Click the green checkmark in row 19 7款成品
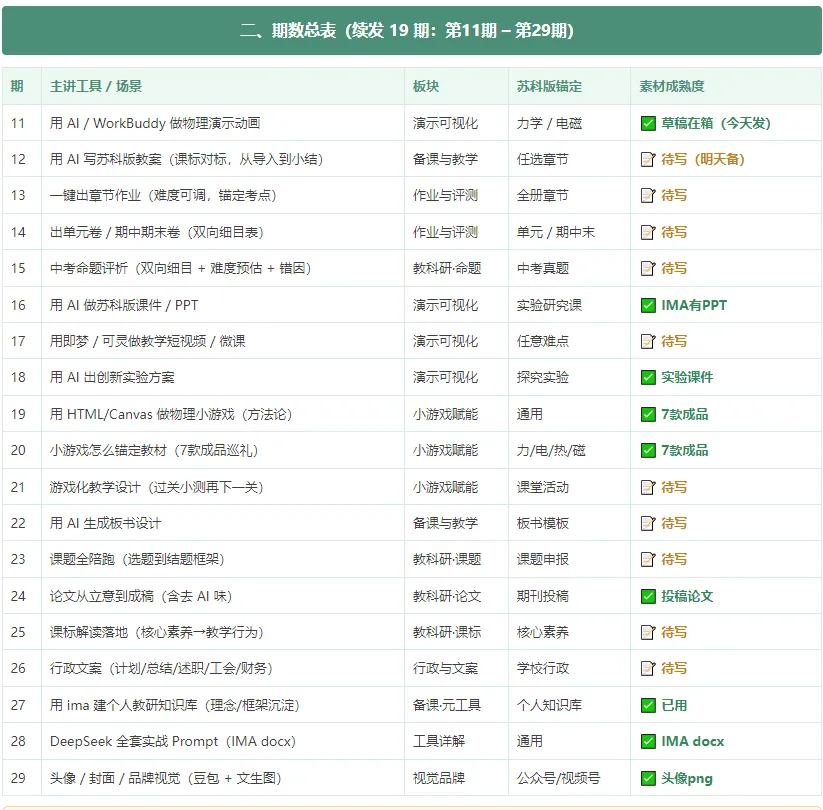Image resolution: width=823 pixels, height=810 pixels. [x=648, y=414]
